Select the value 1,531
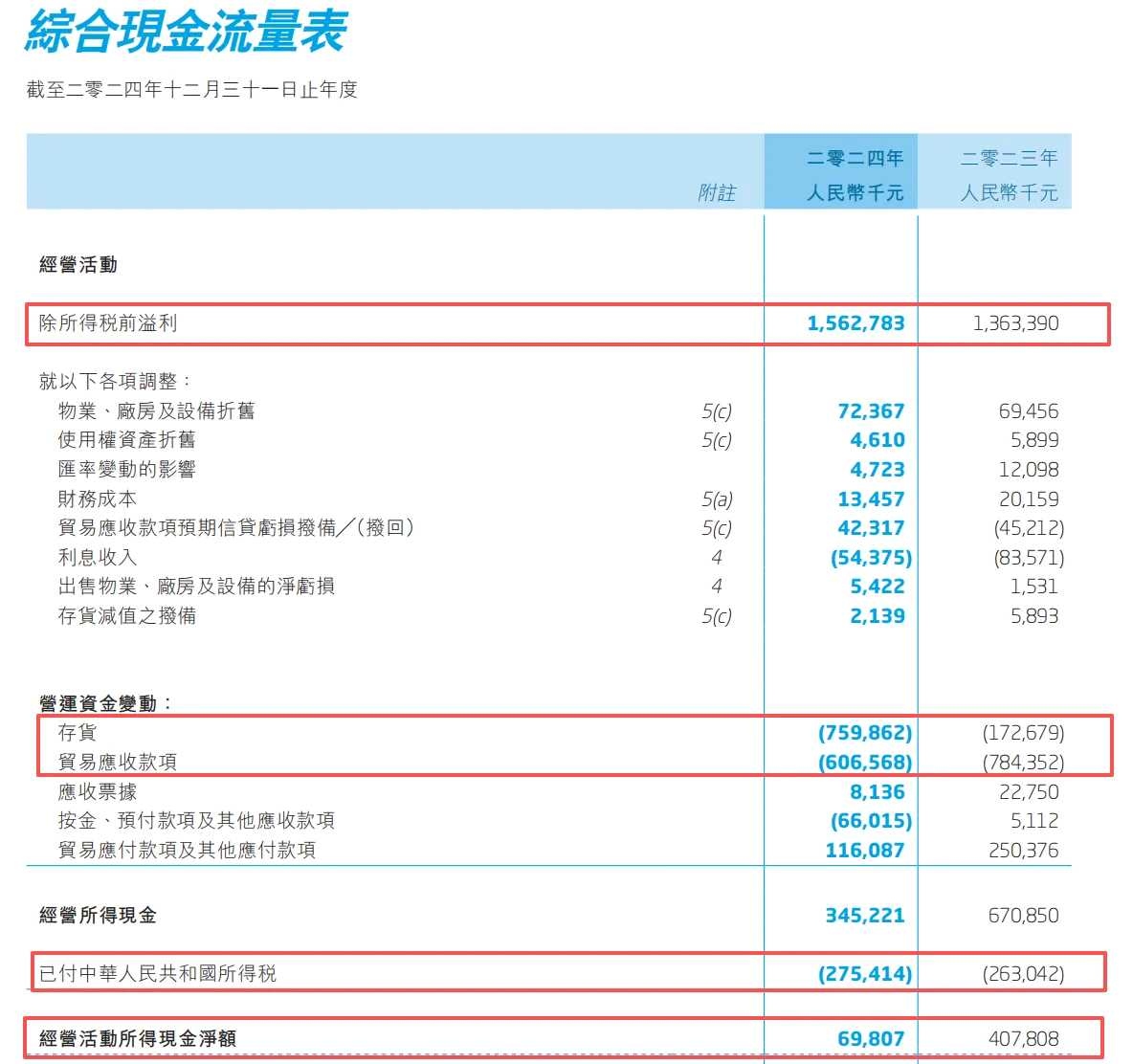Screen dimensions: 1133x1064 1034,586
